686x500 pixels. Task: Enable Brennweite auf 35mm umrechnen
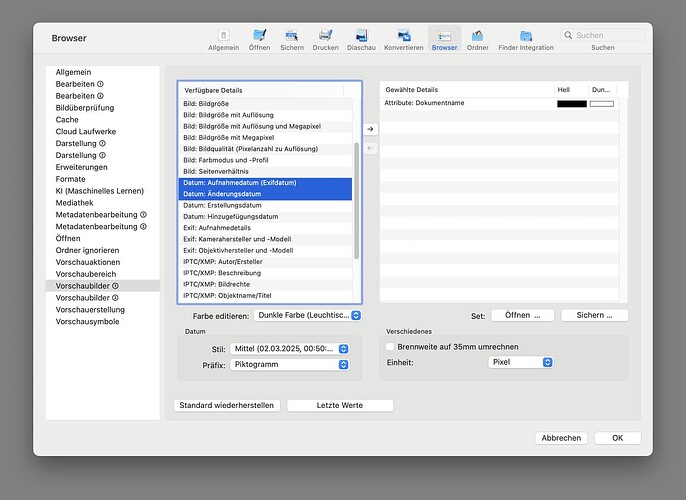click(390, 346)
